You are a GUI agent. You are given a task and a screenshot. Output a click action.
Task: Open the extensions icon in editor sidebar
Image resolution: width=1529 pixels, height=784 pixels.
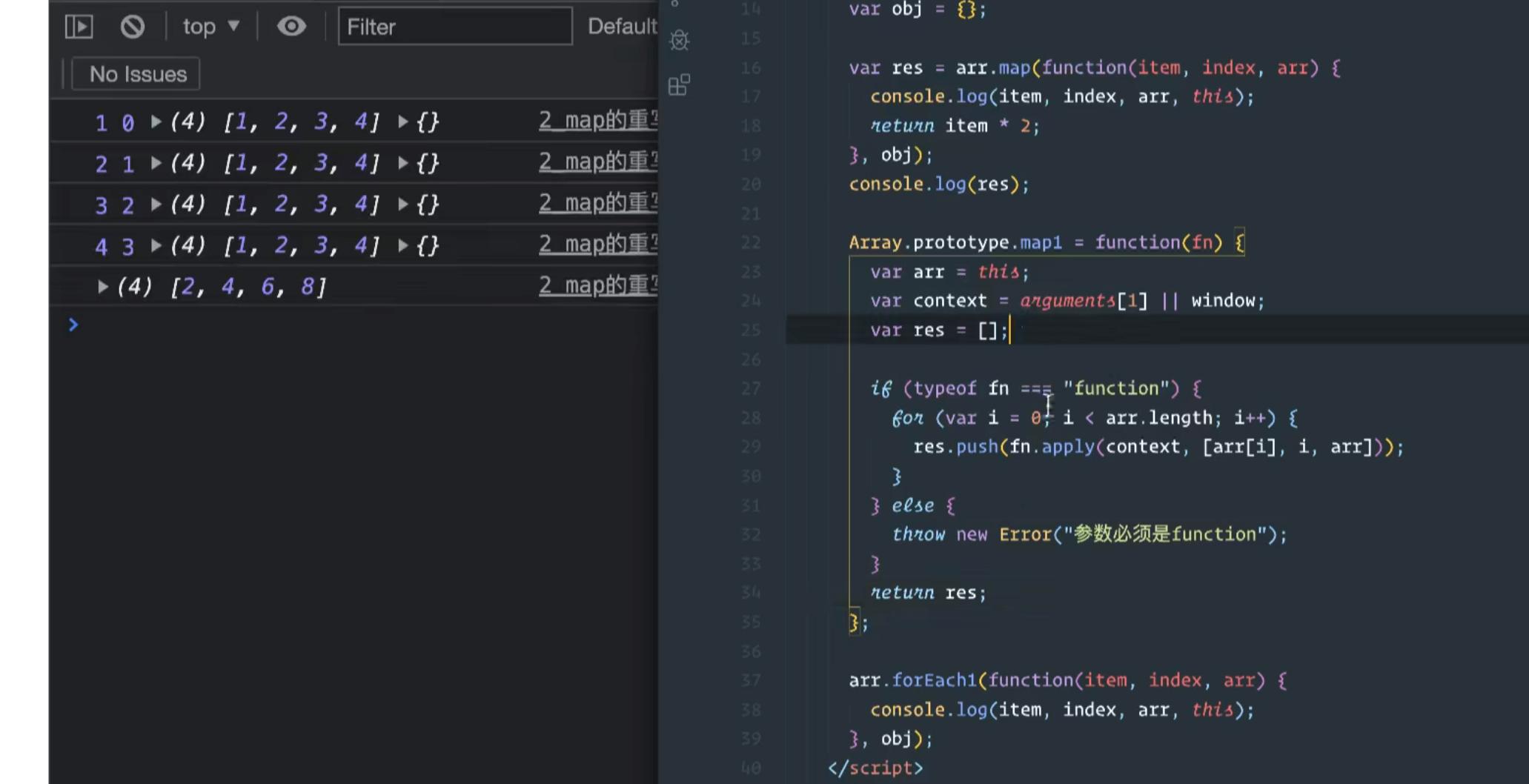tap(679, 84)
